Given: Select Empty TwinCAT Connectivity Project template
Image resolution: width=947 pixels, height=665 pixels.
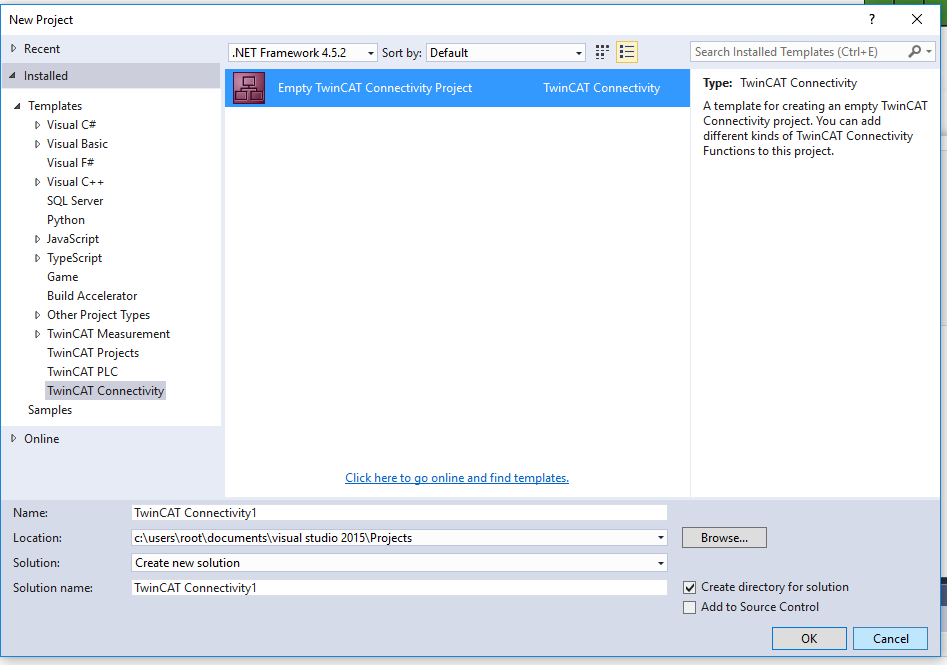Looking at the screenshot, I should click(x=457, y=88).
